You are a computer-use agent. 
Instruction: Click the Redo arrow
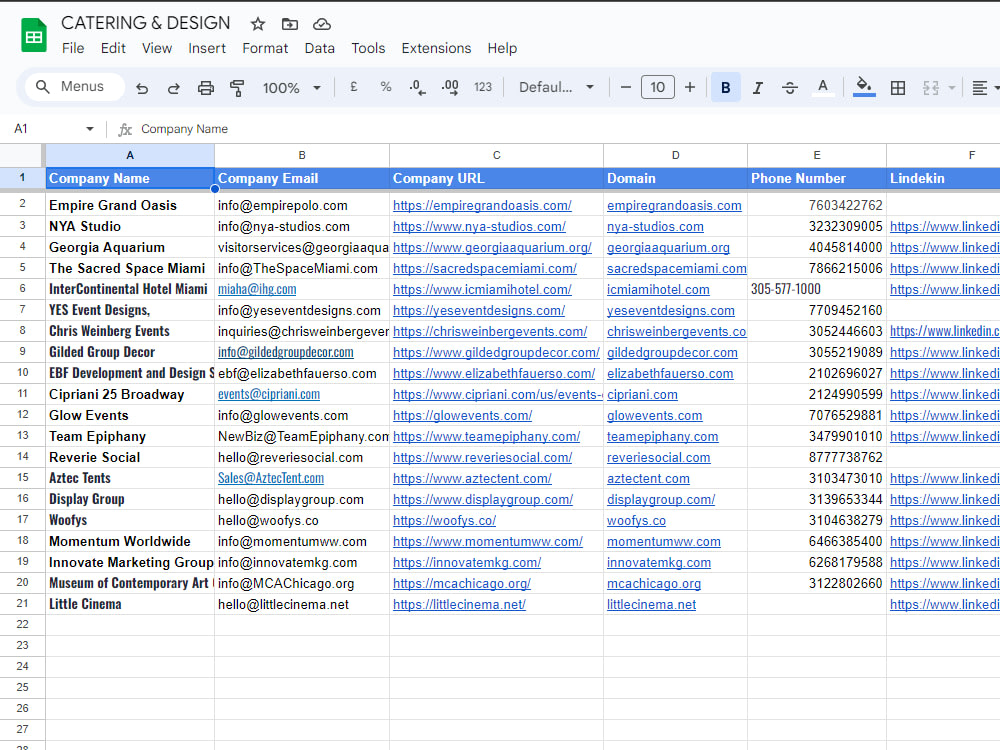(x=173, y=87)
